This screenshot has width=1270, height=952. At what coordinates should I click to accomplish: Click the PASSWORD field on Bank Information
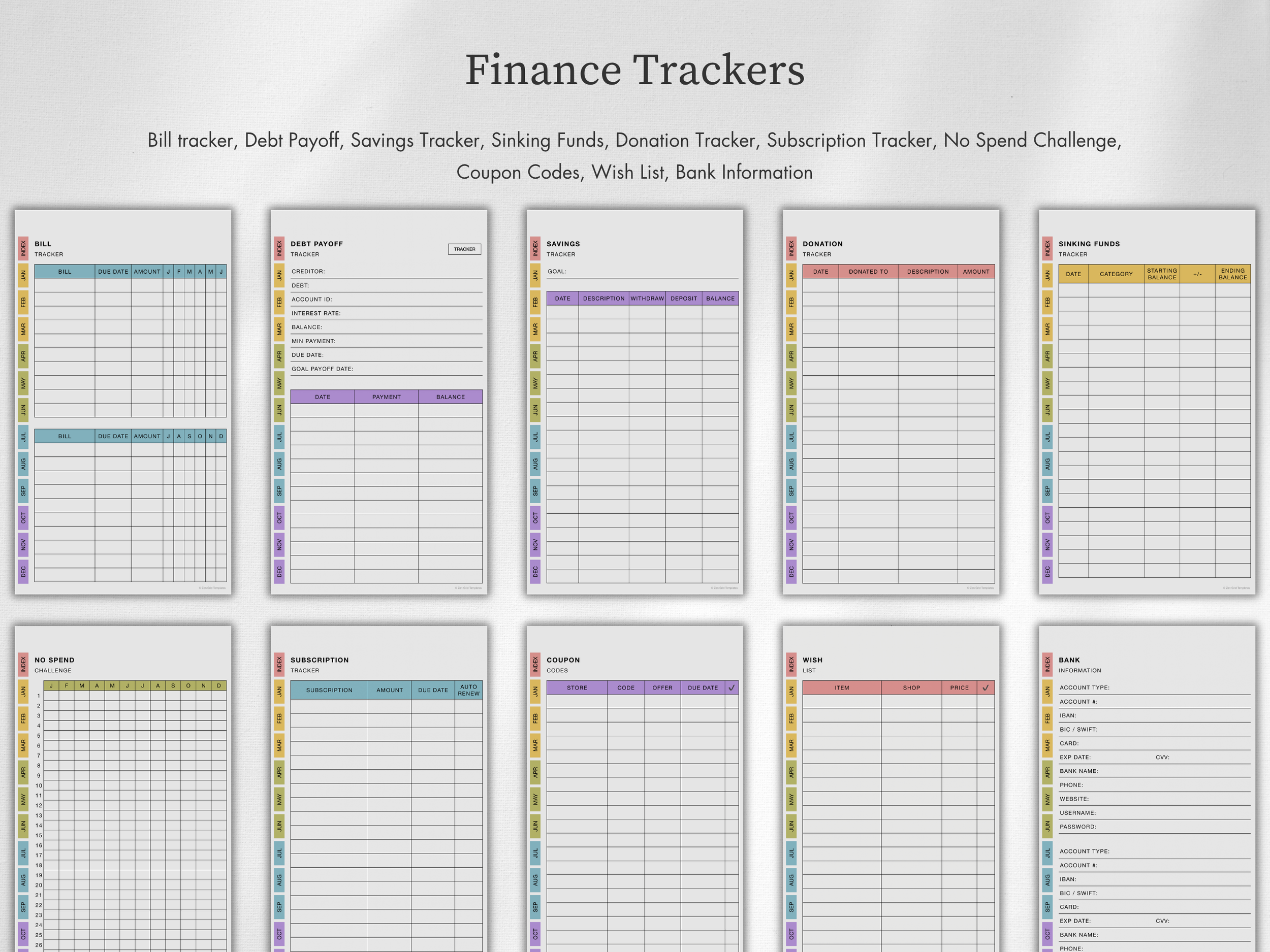click(1155, 827)
